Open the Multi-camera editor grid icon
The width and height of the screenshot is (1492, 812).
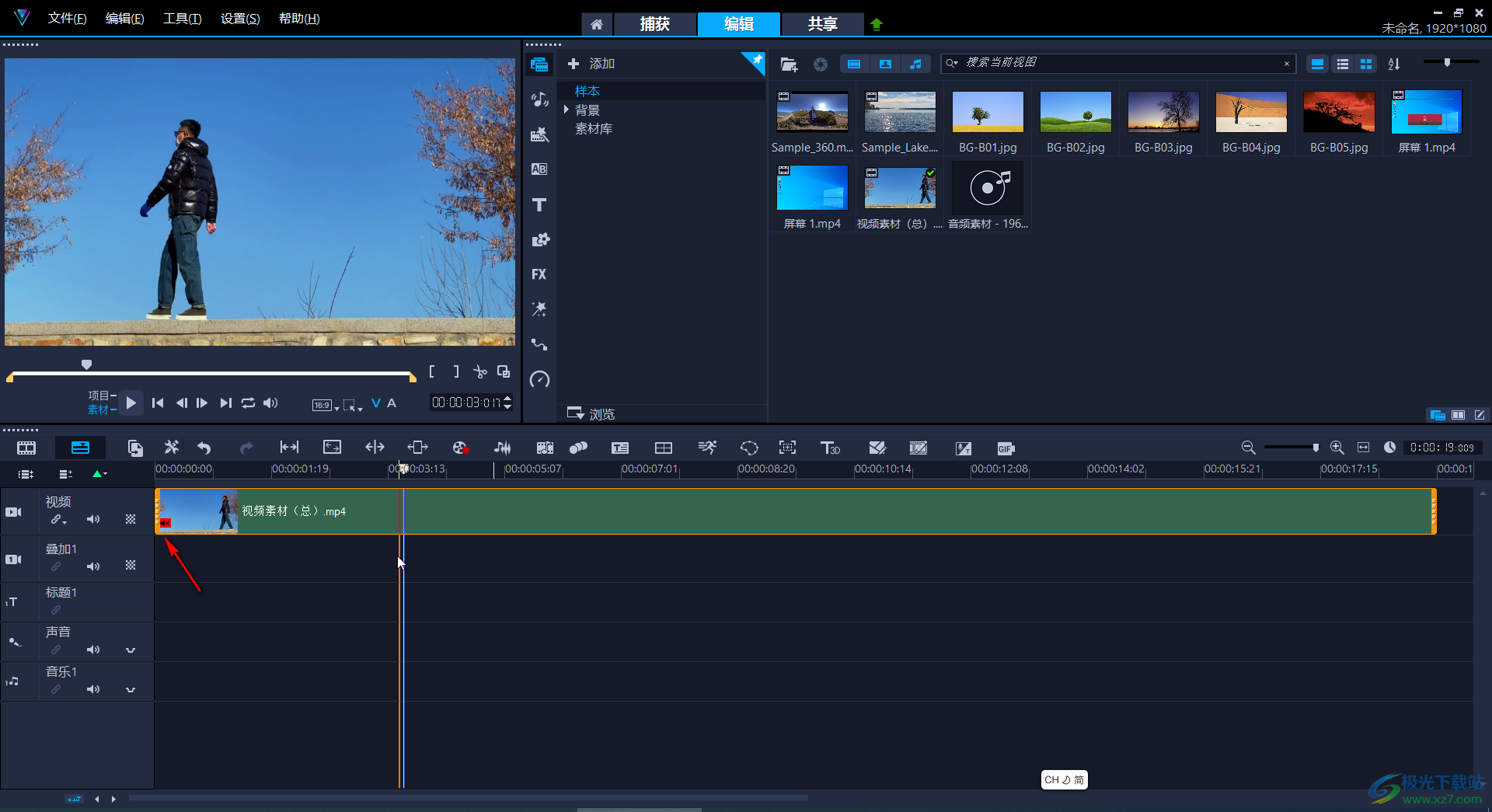[664, 448]
